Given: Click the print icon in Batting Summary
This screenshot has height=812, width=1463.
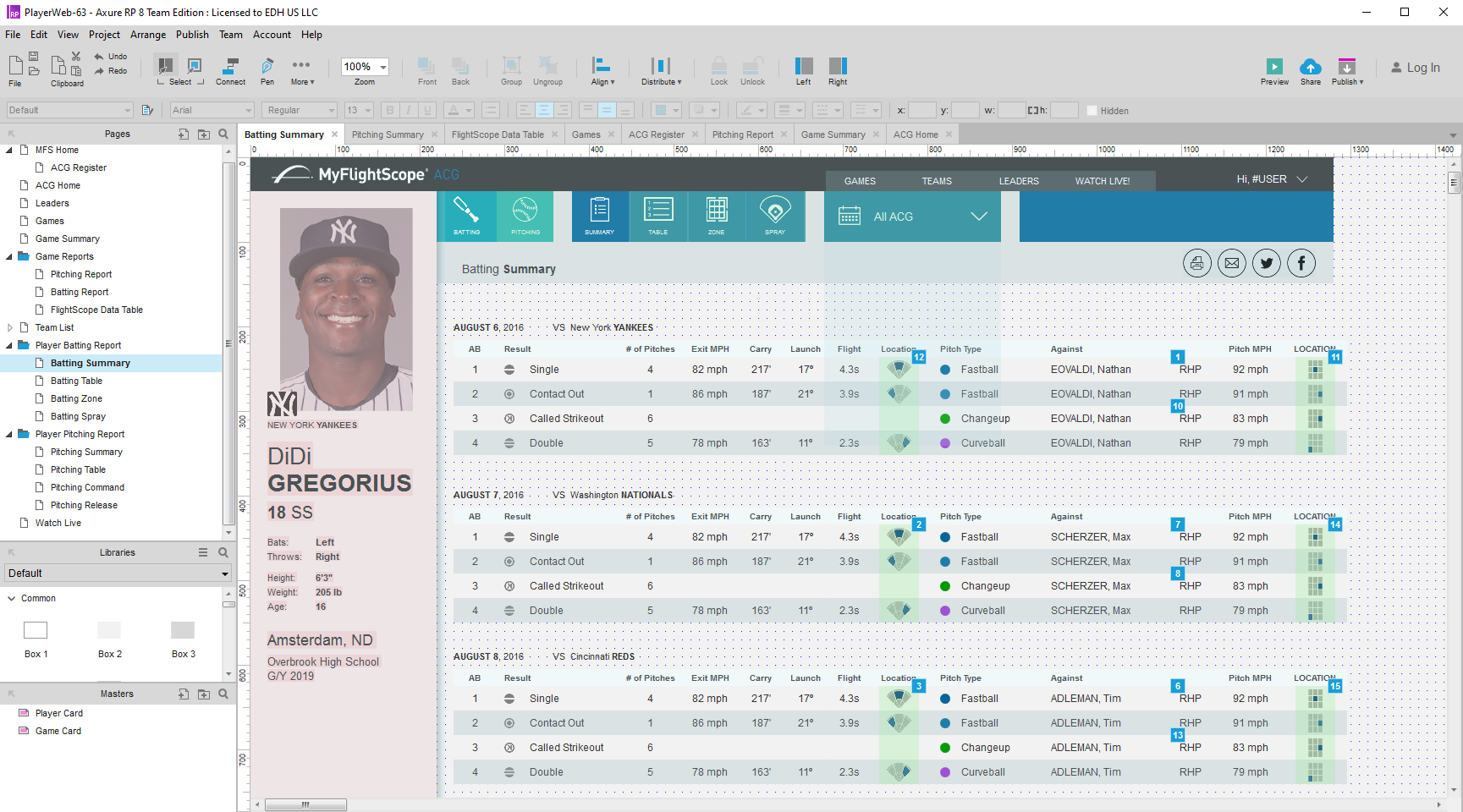Looking at the screenshot, I should (x=1196, y=263).
